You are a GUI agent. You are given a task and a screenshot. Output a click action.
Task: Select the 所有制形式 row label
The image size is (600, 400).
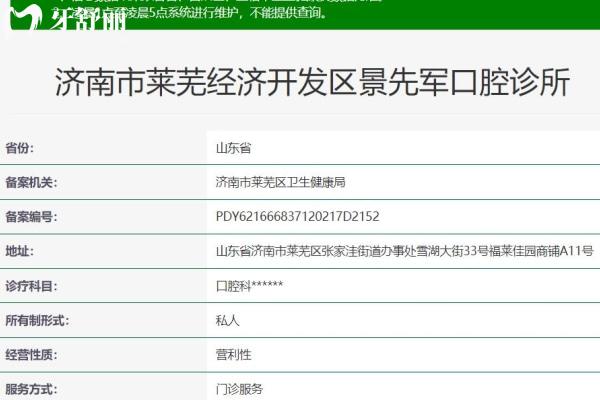pyautogui.click(x=38, y=321)
